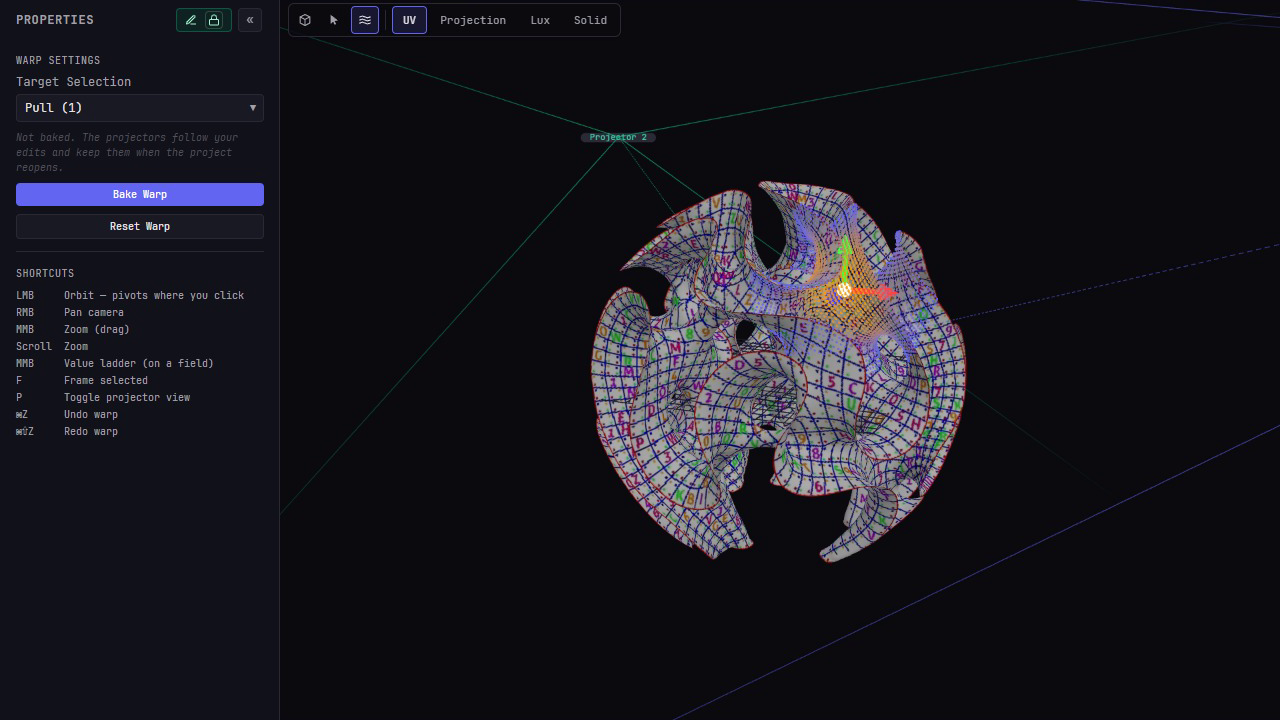Screen dimensions: 1280x720
Task: Click the Bake Warp button
Action: [140, 194]
